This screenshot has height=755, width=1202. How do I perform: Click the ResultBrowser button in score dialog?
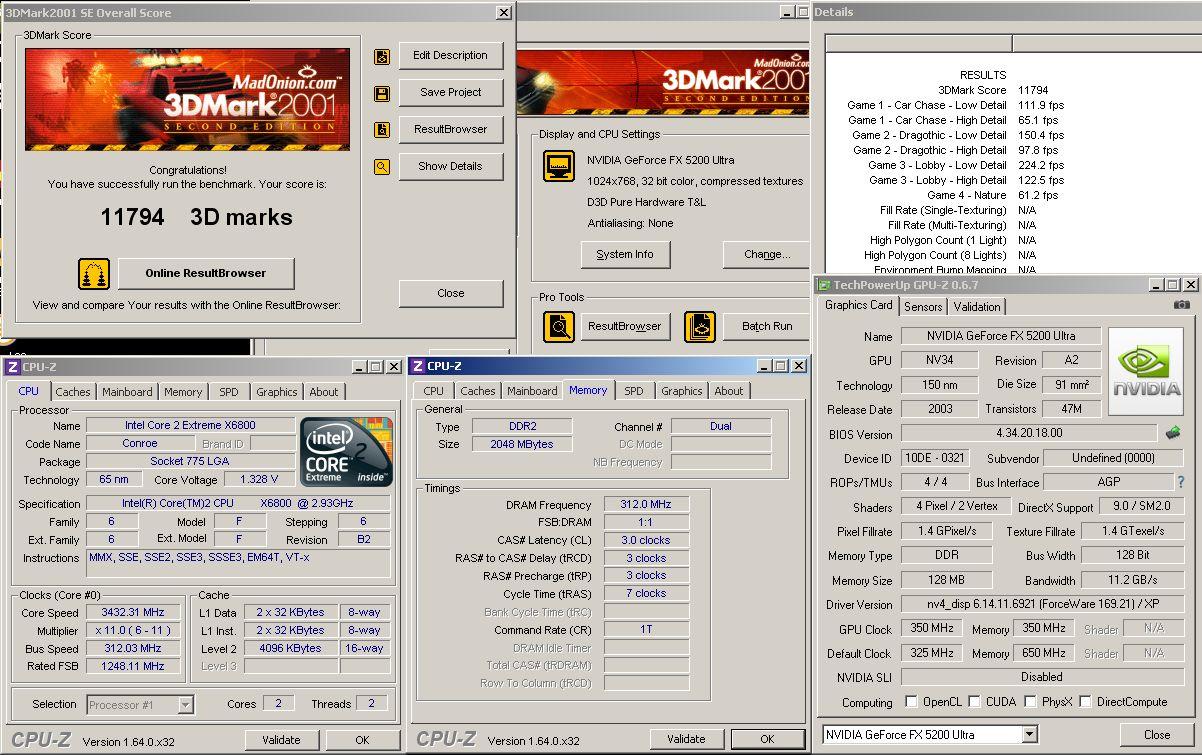click(450, 129)
